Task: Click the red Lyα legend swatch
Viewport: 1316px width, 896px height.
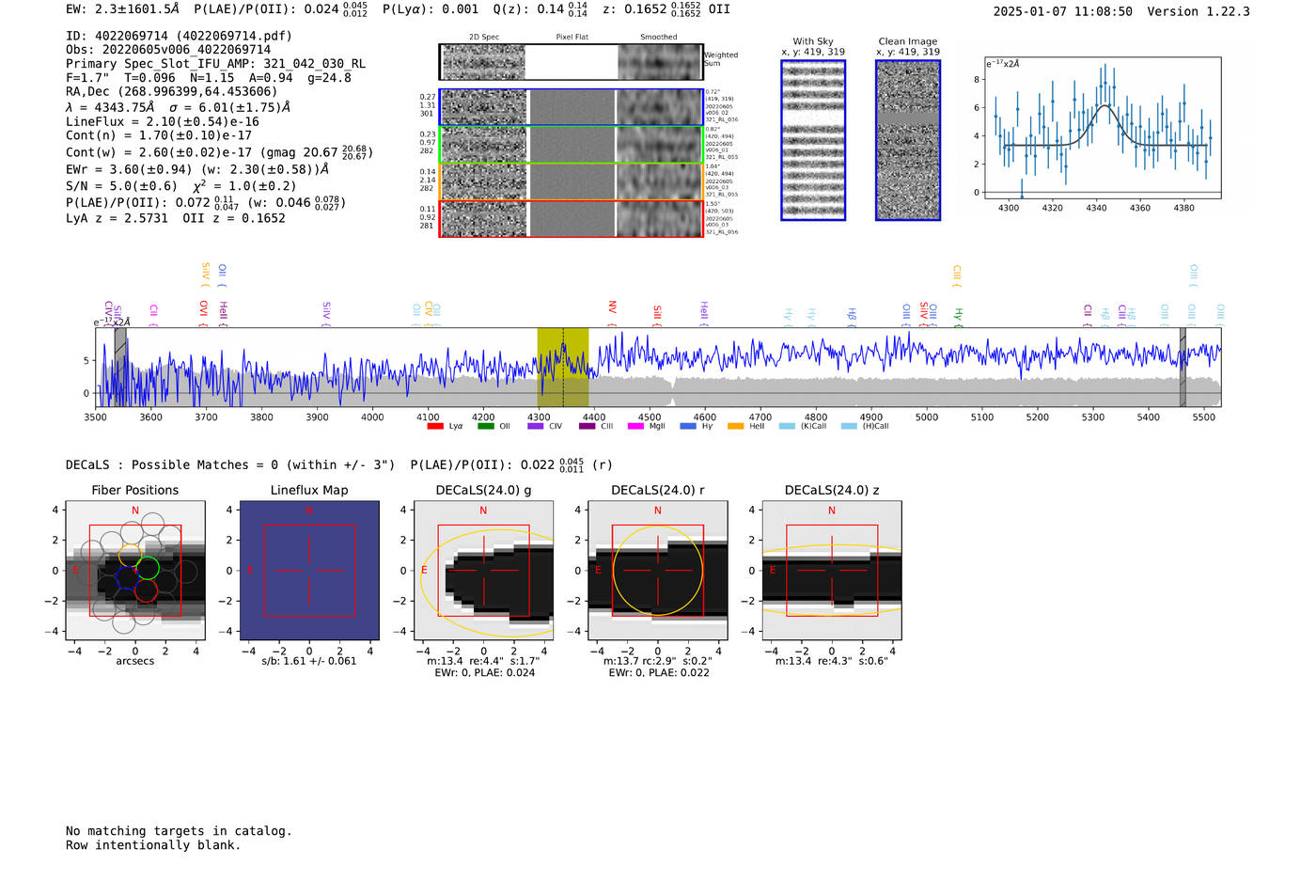Action: click(434, 426)
